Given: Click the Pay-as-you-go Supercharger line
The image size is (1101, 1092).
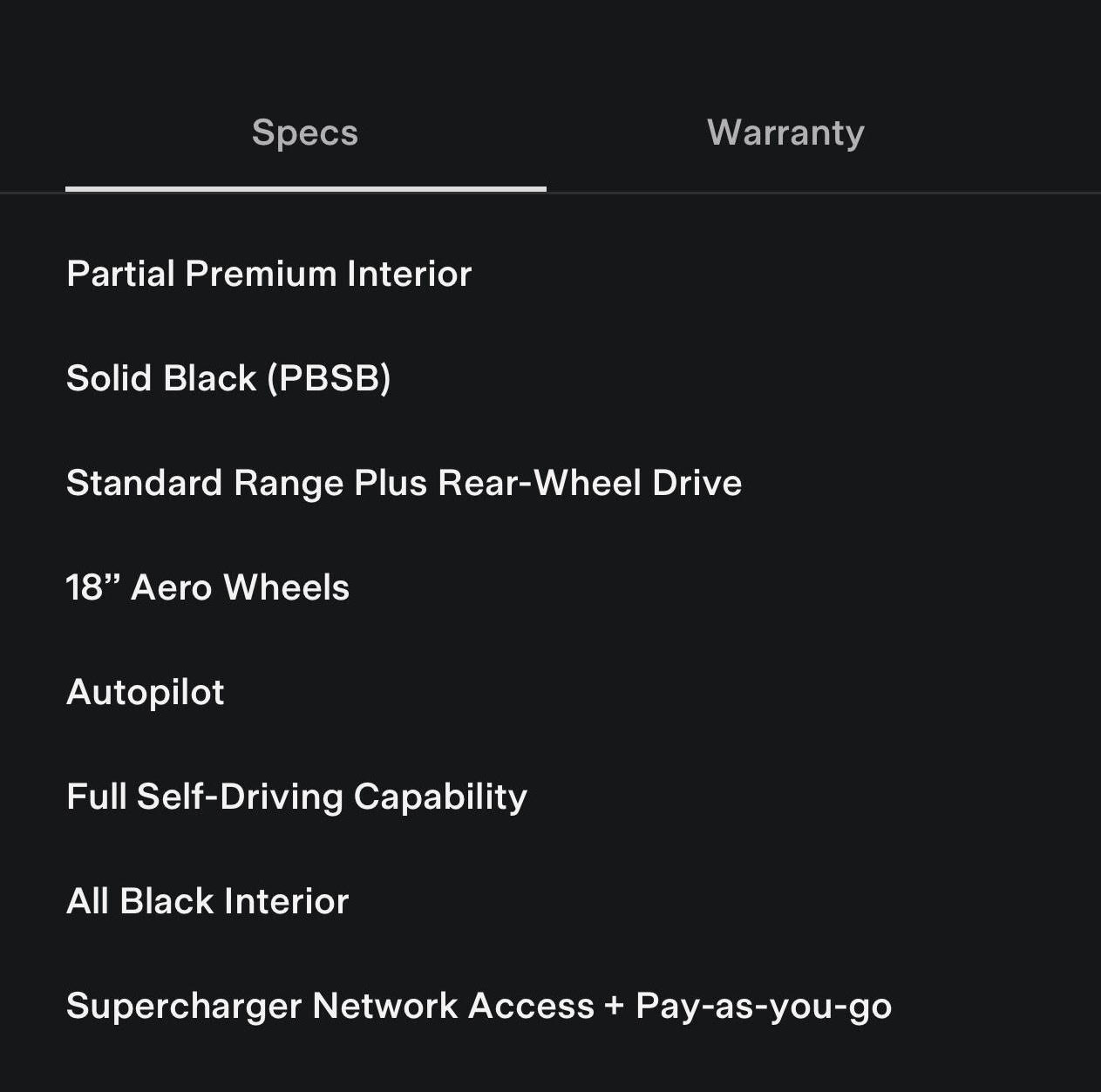Looking at the screenshot, I should coord(479,1006).
